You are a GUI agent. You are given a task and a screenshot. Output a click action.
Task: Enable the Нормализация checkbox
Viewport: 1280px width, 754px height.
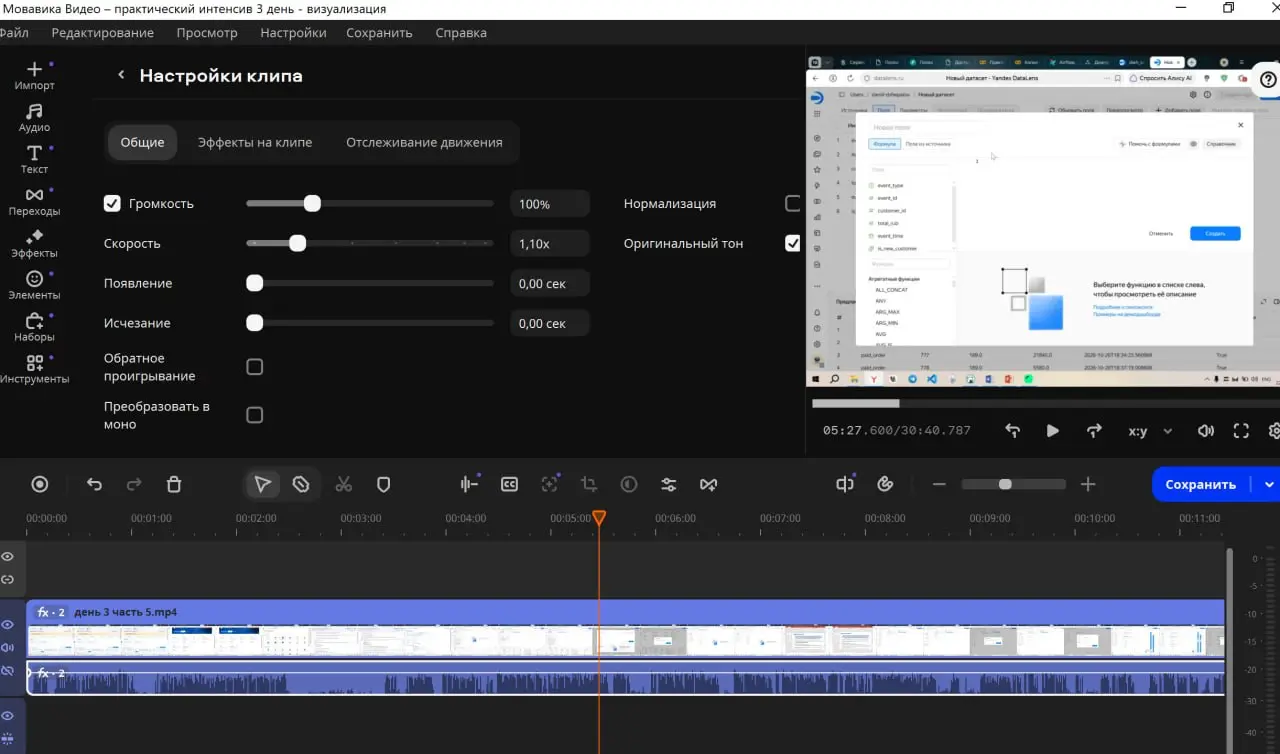pyautogui.click(x=793, y=204)
